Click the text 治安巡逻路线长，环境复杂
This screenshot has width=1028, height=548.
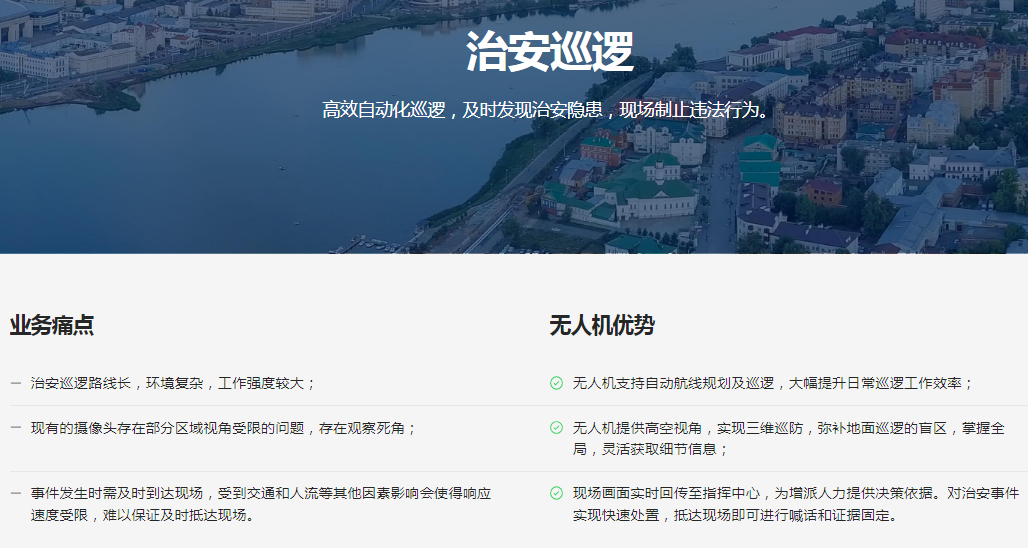[173, 383]
